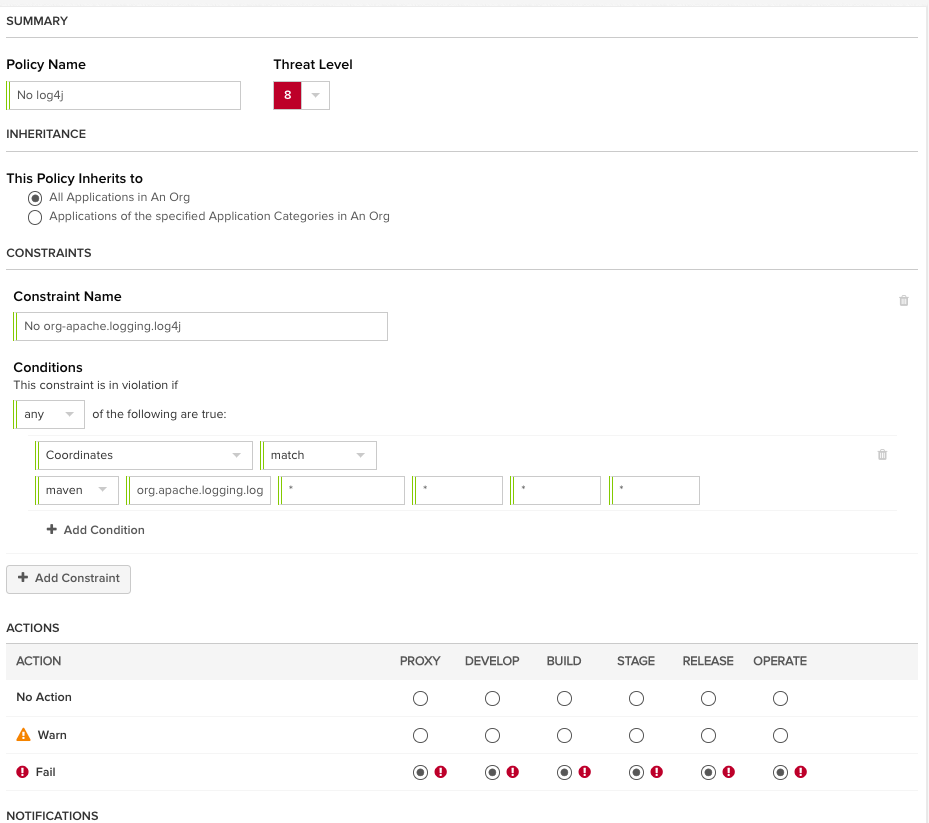Open the maven format dropdown

point(78,490)
